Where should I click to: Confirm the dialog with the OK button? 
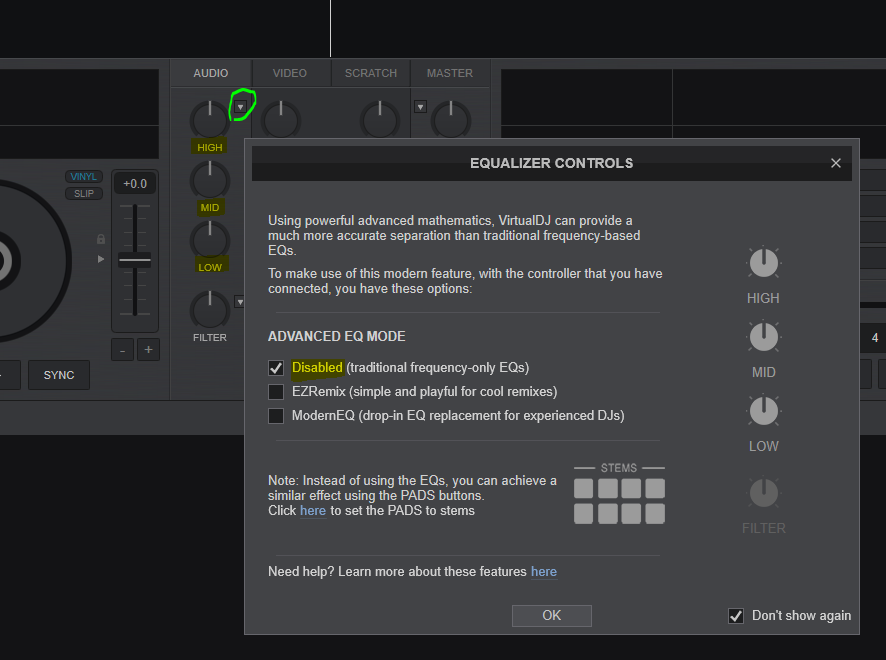tap(551, 615)
